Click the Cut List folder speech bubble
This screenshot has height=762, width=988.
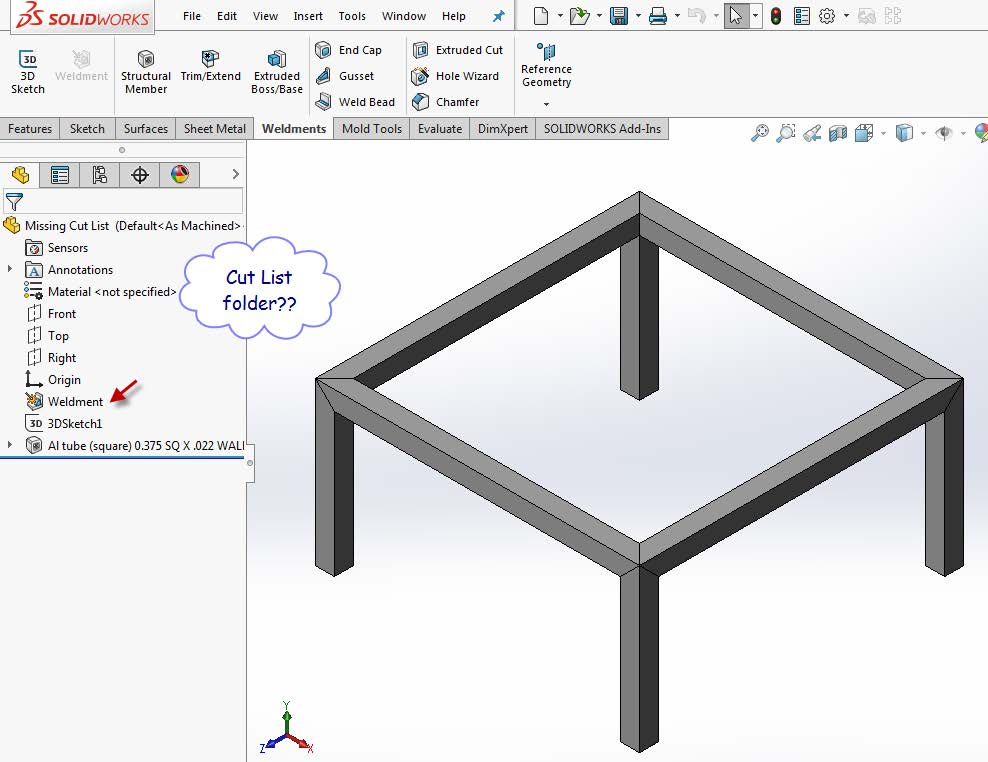point(258,288)
